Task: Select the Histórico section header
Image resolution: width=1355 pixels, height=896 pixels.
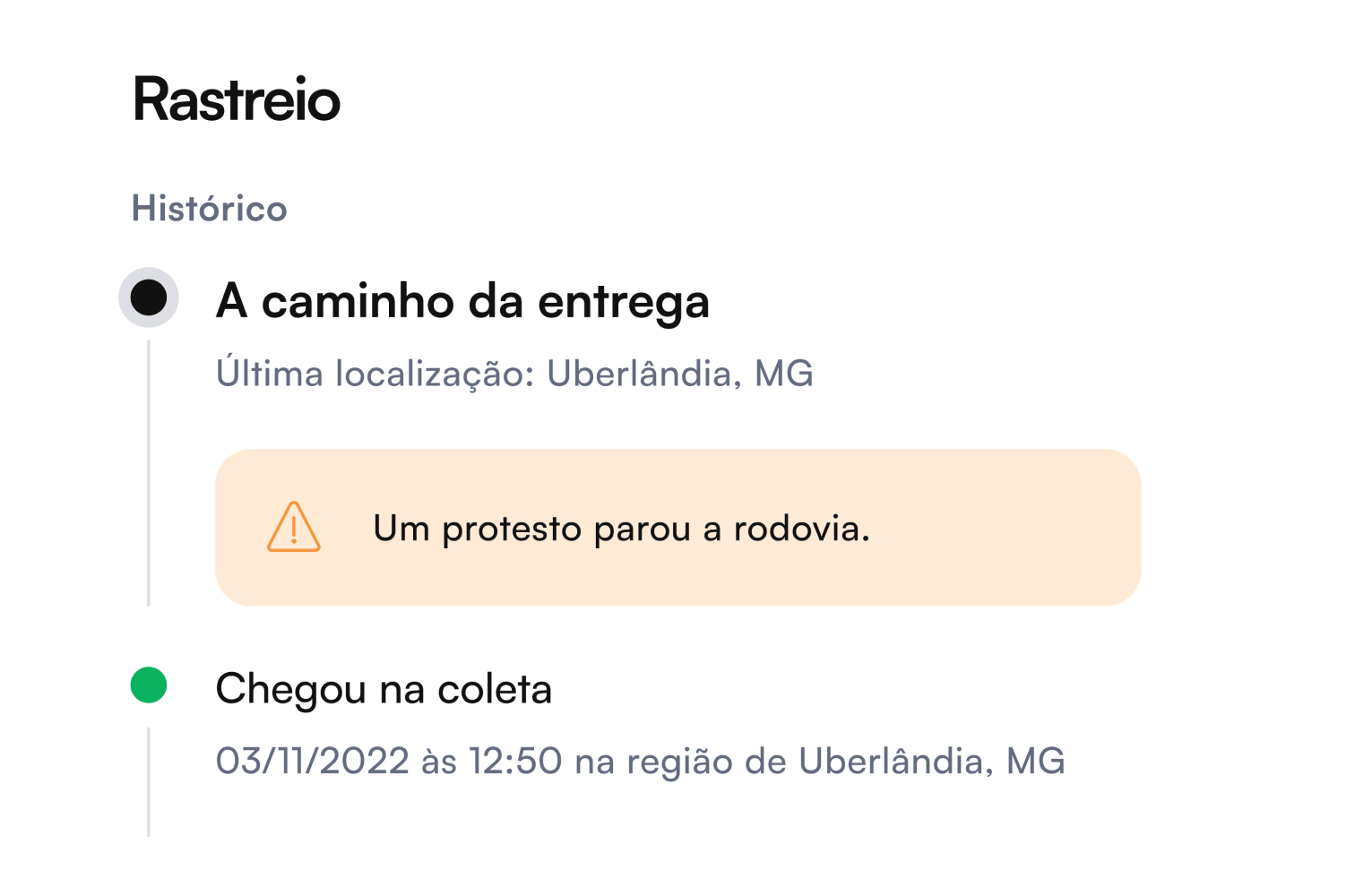Action: click(x=209, y=208)
